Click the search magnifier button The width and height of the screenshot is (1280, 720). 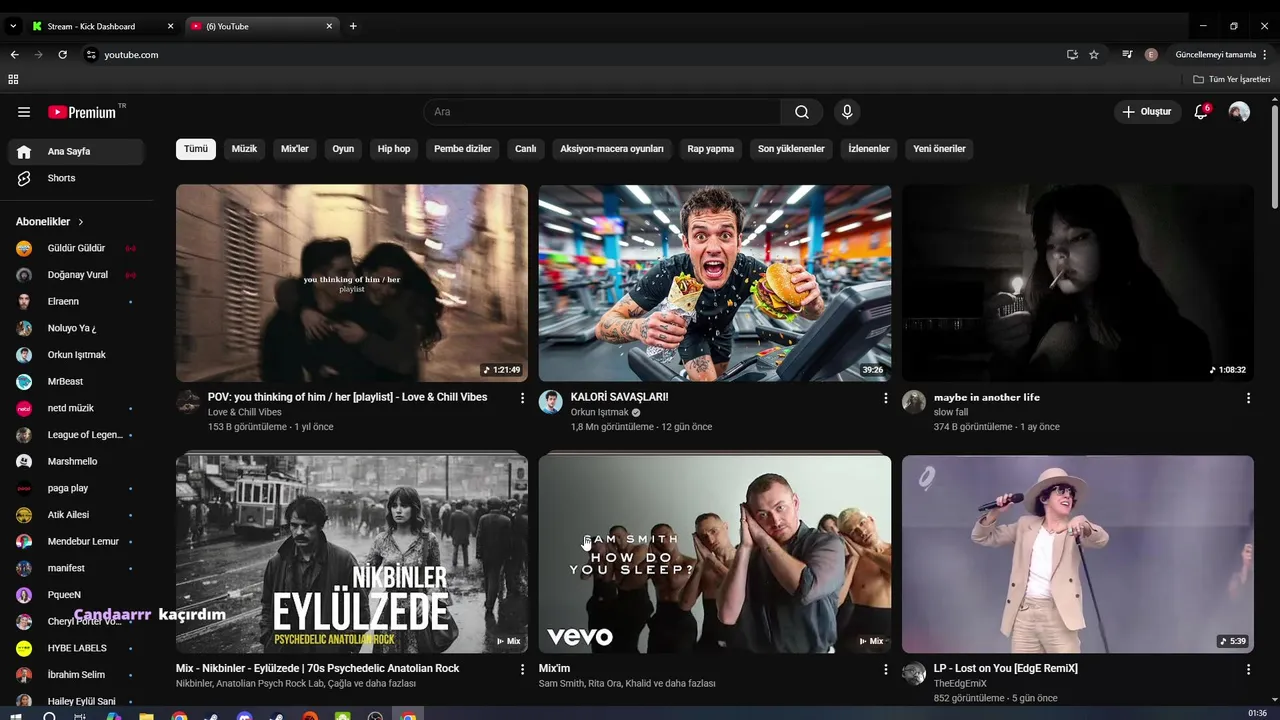(802, 112)
